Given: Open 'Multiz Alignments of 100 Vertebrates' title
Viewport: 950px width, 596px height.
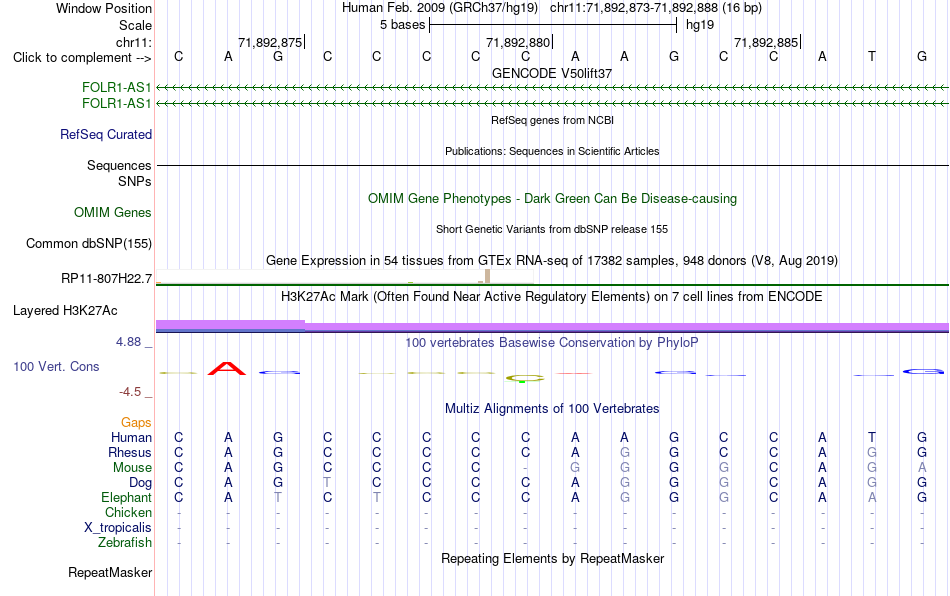Looking at the screenshot, I should pos(552,409).
